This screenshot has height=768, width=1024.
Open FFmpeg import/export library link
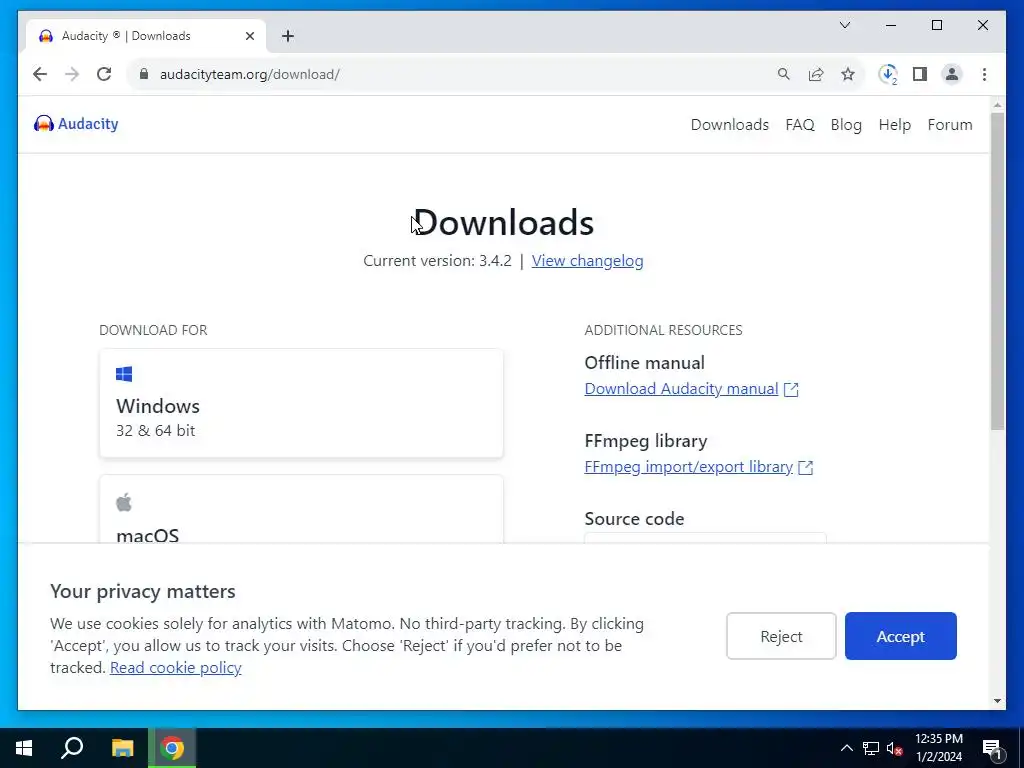click(688, 467)
